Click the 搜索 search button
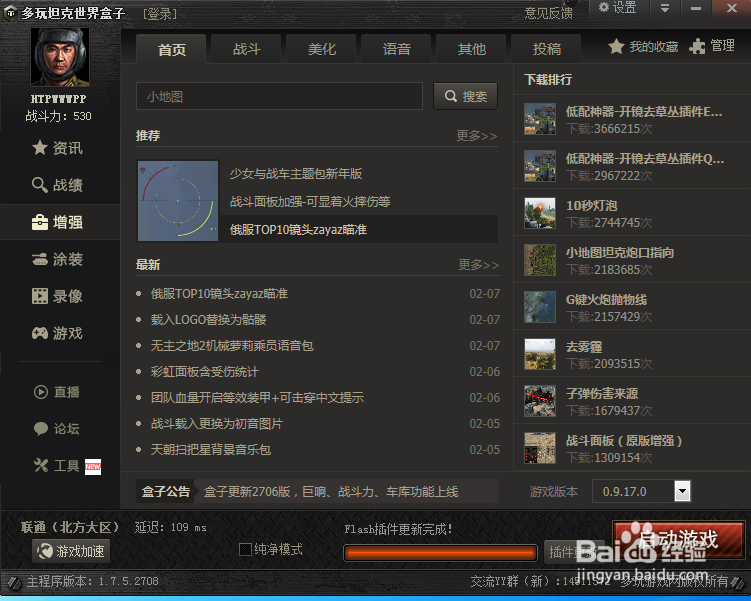Screen dimensions: 751x601 pos(466,96)
